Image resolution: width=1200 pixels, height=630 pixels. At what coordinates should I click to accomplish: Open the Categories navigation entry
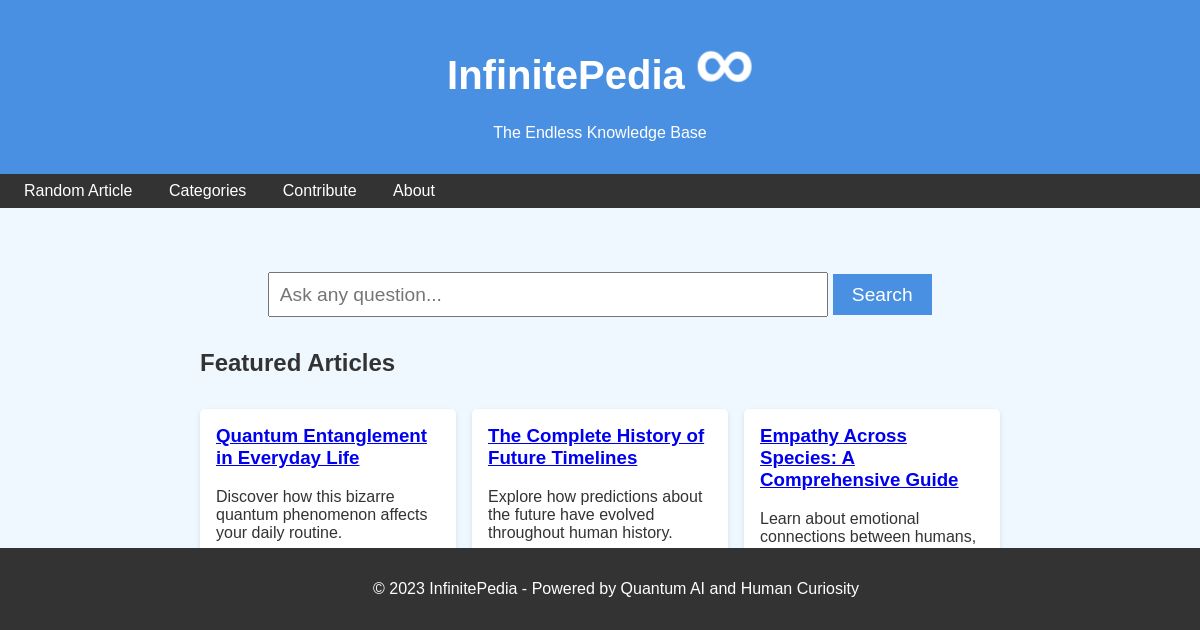pyautogui.click(x=207, y=191)
